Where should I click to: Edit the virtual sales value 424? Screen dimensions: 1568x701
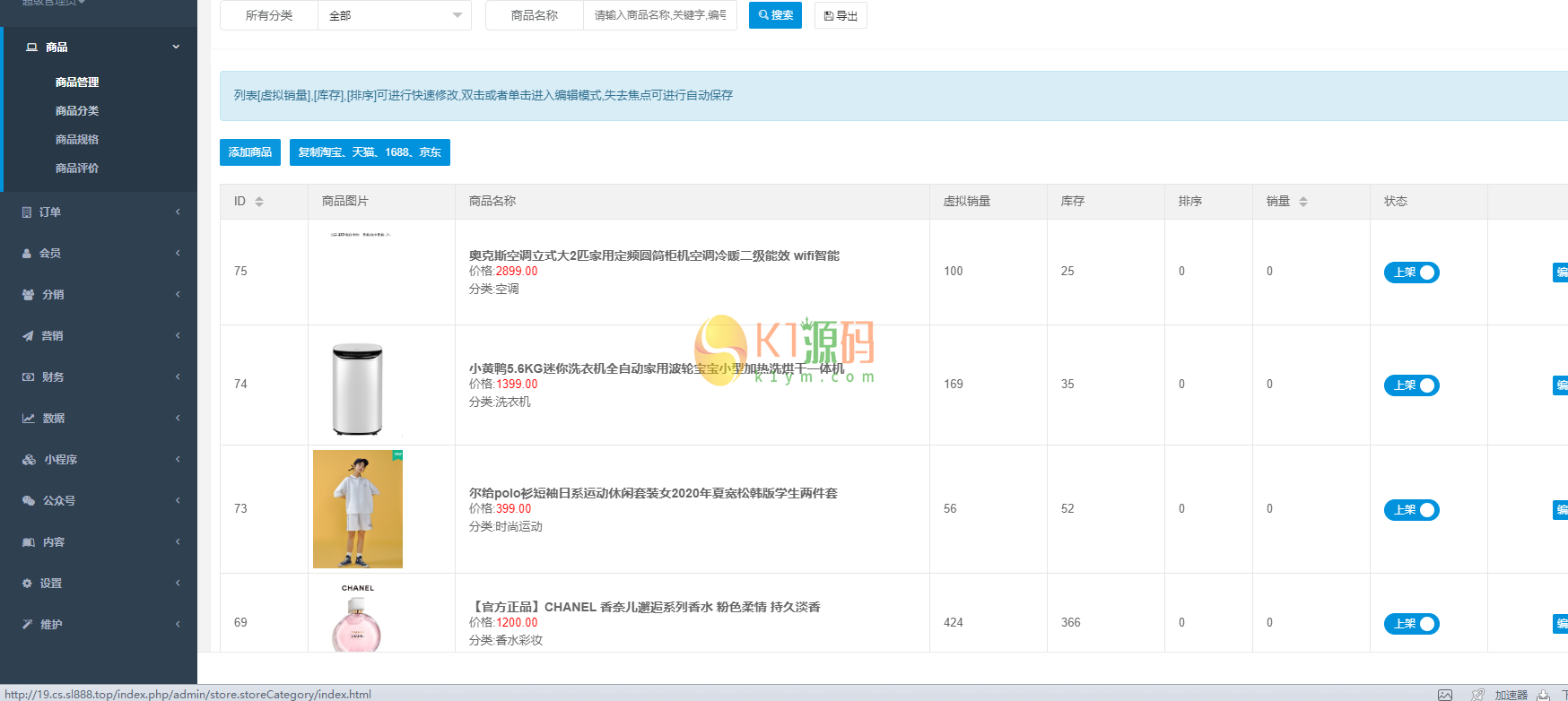pyautogui.click(x=954, y=623)
